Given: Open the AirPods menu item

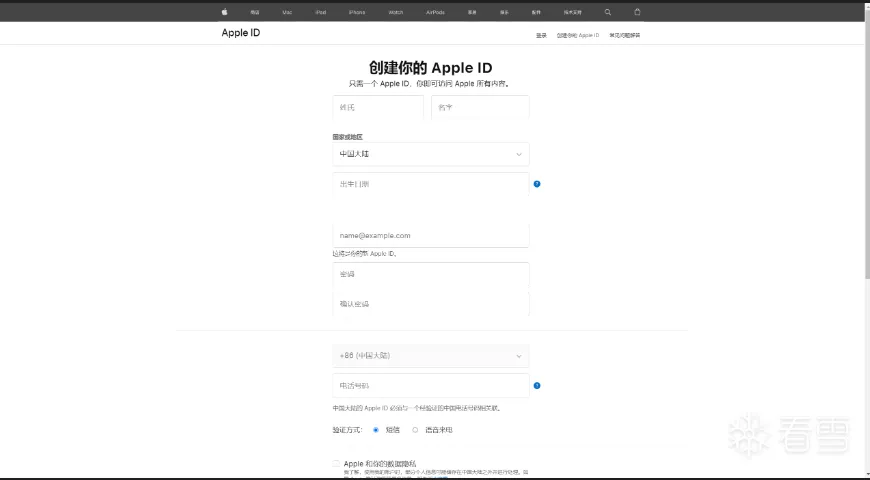Looking at the screenshot, I should pos(435,12).
